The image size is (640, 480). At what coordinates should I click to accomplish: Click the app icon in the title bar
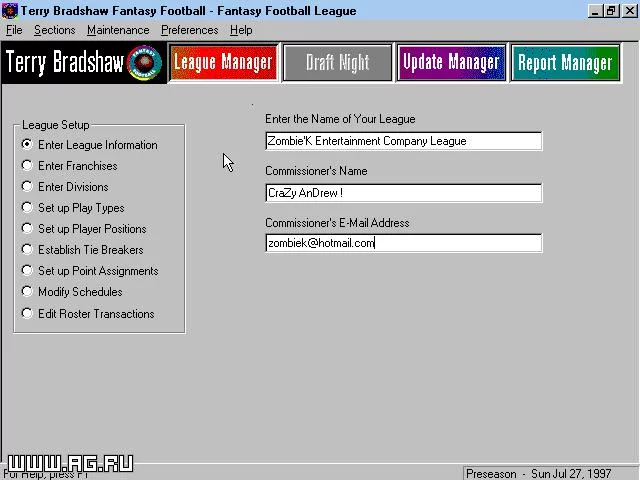tap(9, 11)
